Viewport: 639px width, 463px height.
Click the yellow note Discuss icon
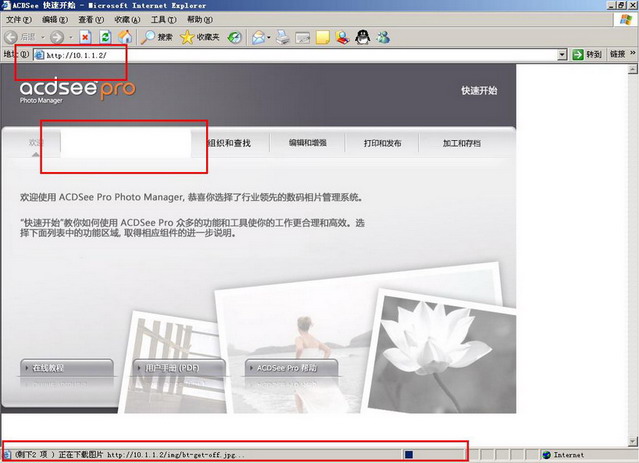pyautogui.click(x=322, y=37)
